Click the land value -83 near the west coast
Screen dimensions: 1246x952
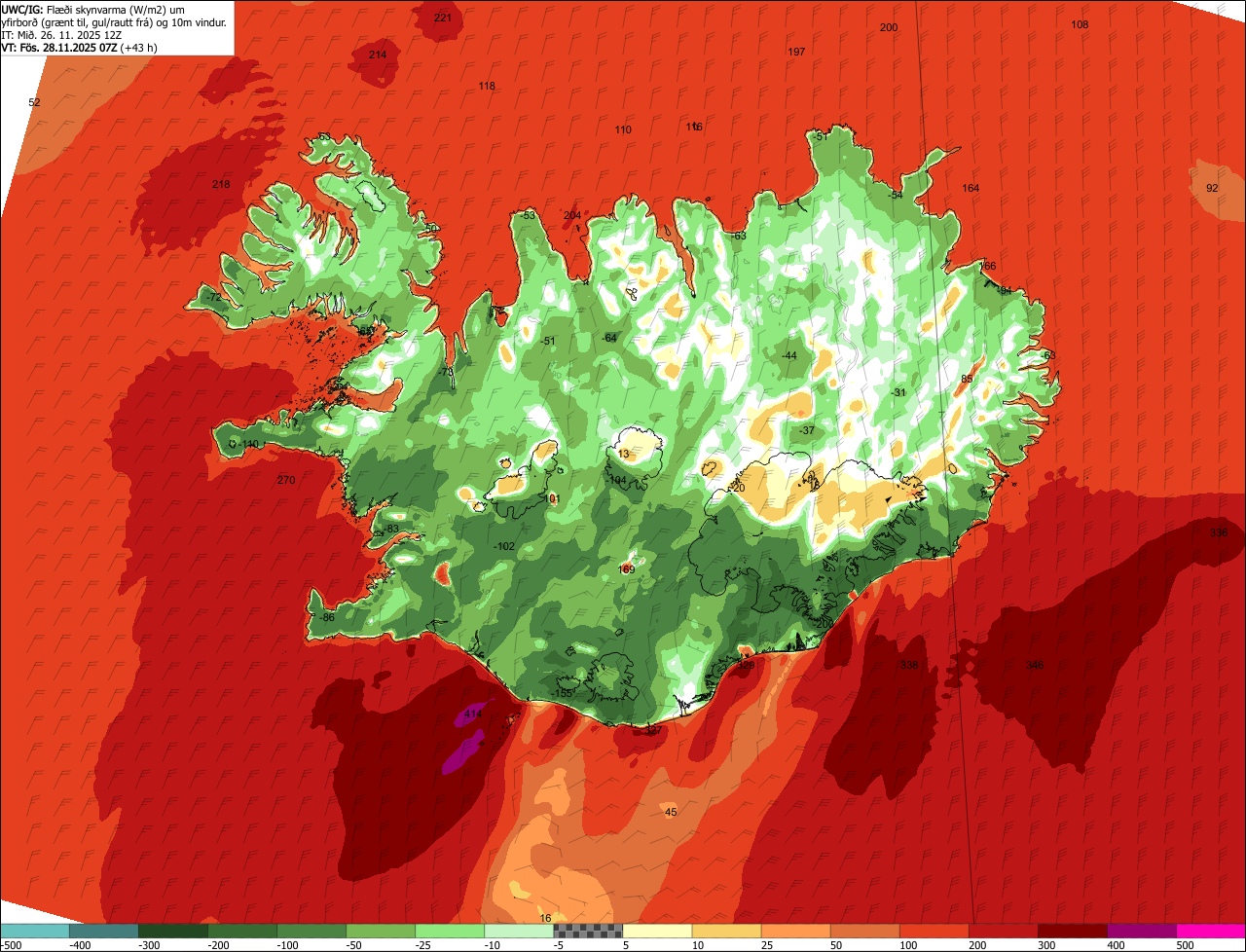tap(391, 529)
